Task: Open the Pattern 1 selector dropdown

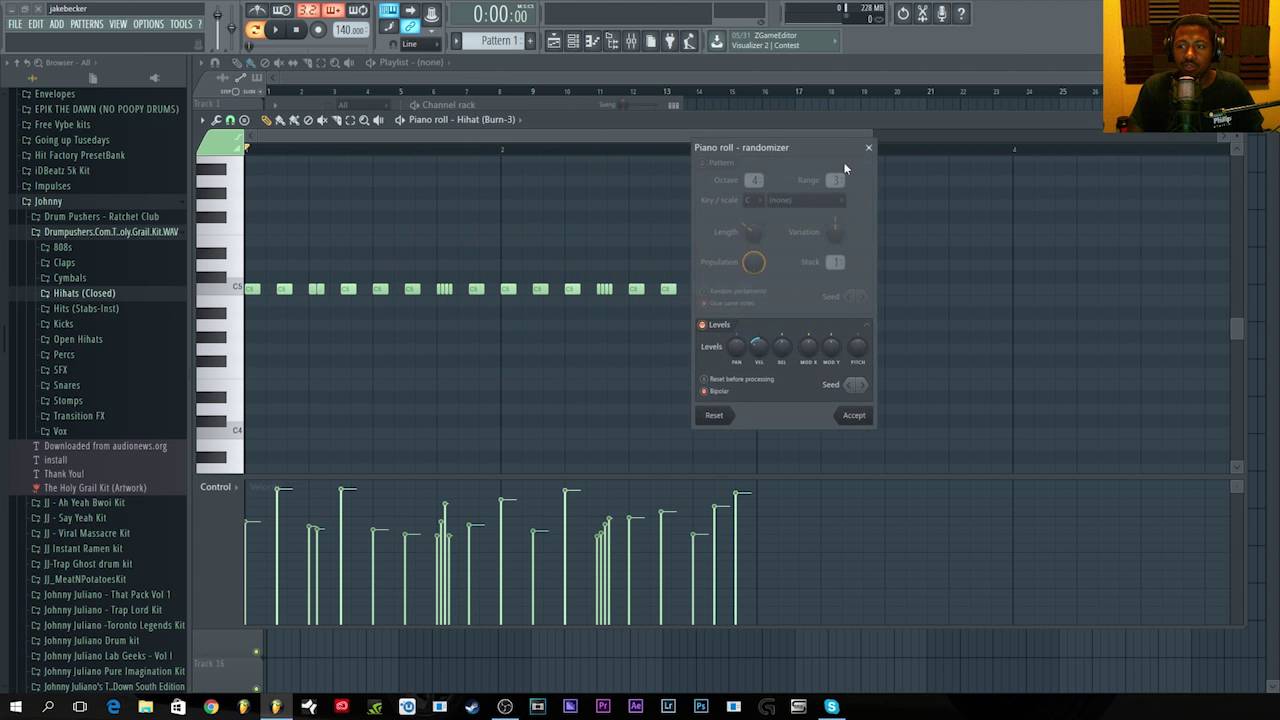Action: click(500, 41)
